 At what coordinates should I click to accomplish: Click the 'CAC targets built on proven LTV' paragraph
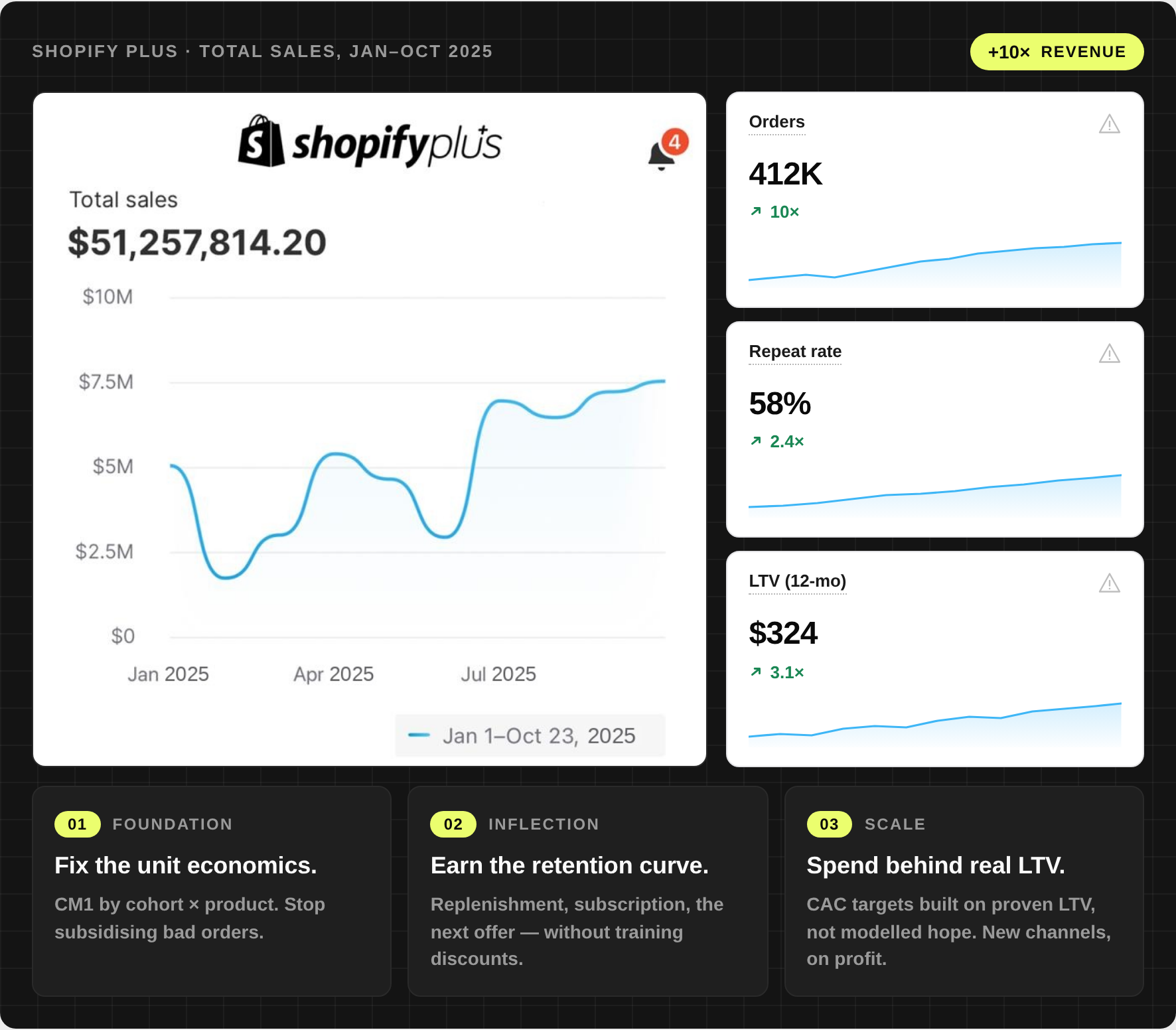(x=958, y=932)
